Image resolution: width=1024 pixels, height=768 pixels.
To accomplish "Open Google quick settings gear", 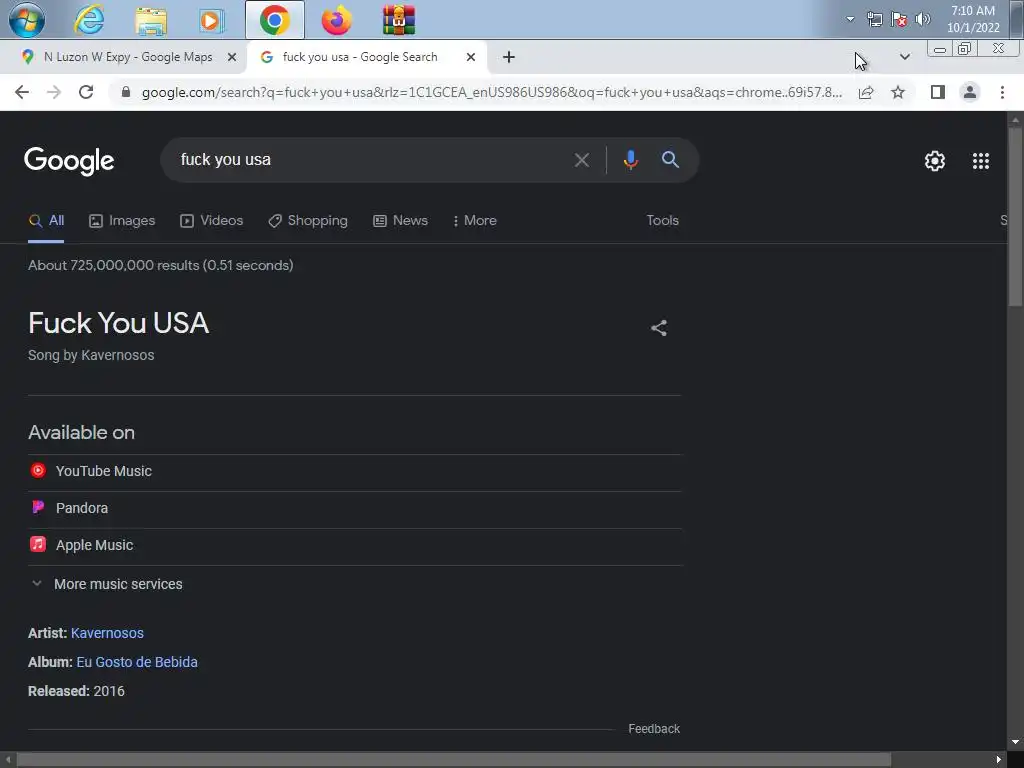I will pos(935,161).
